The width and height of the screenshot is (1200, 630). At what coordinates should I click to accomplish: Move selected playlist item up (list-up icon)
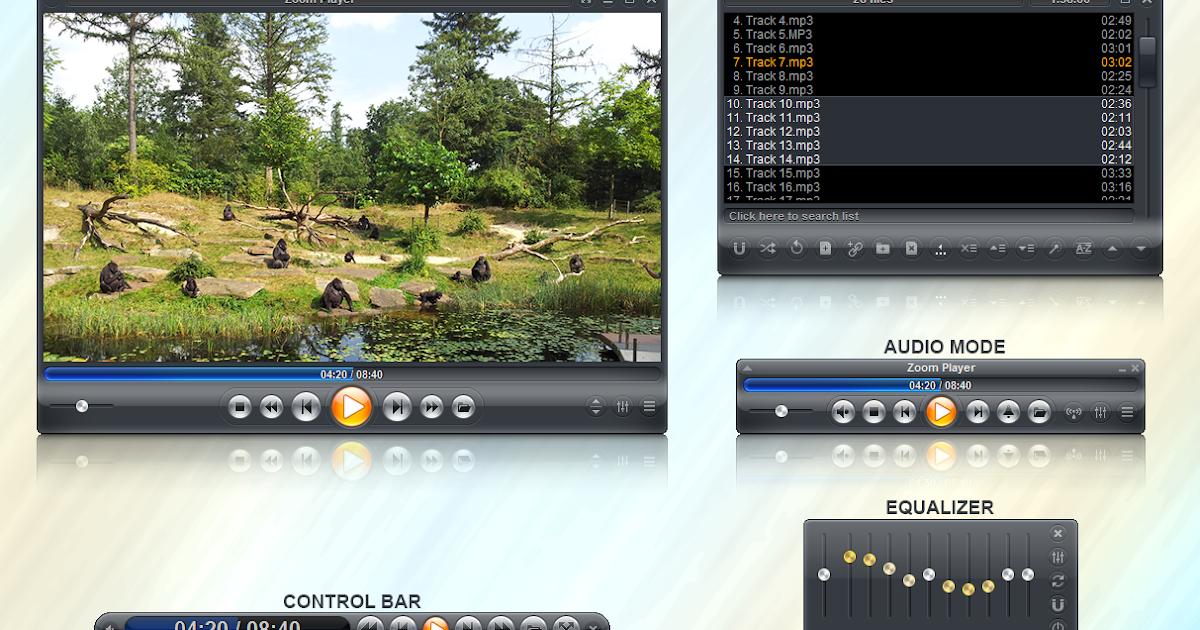tap(998, 249)
